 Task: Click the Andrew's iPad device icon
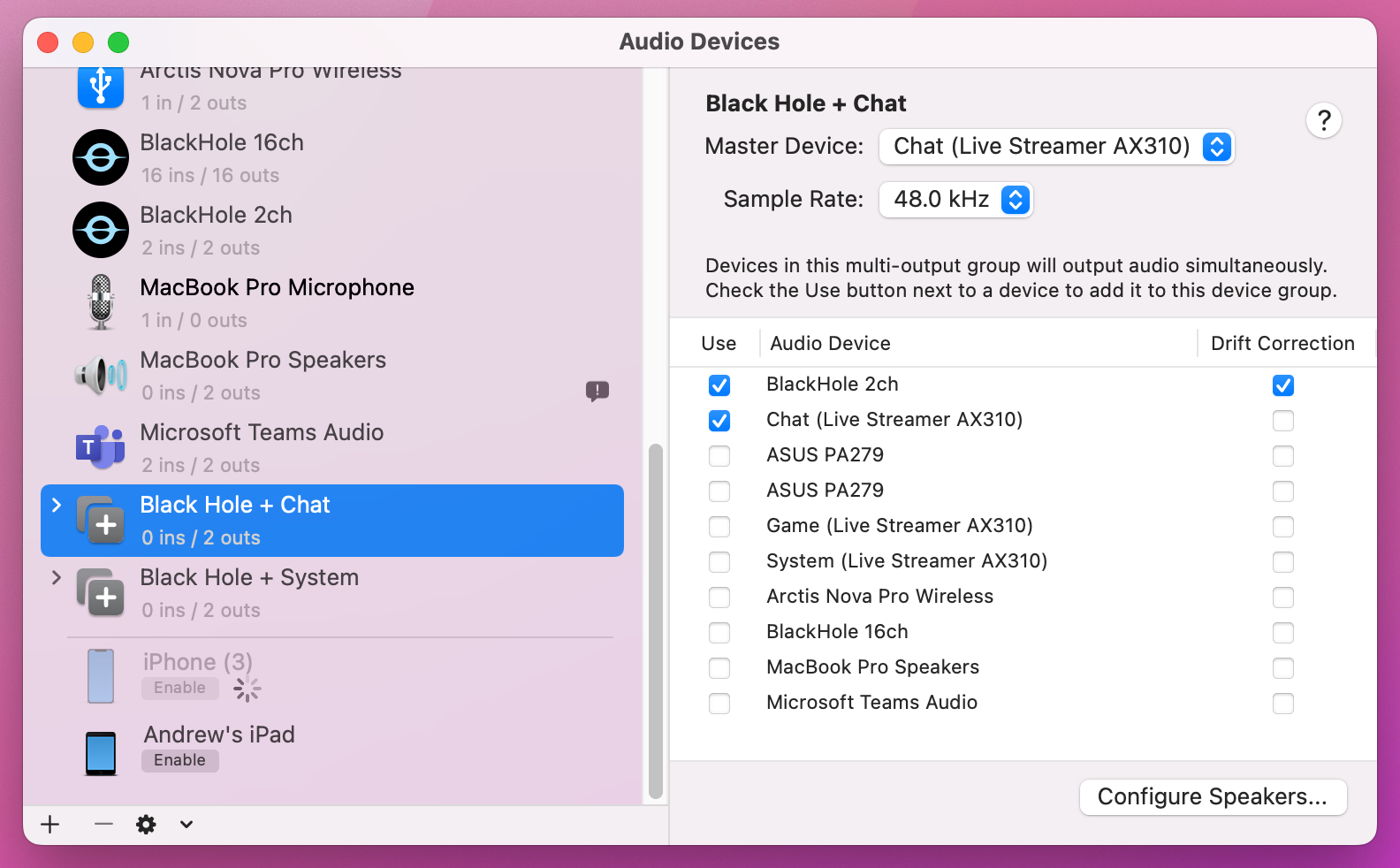point(101,754)
